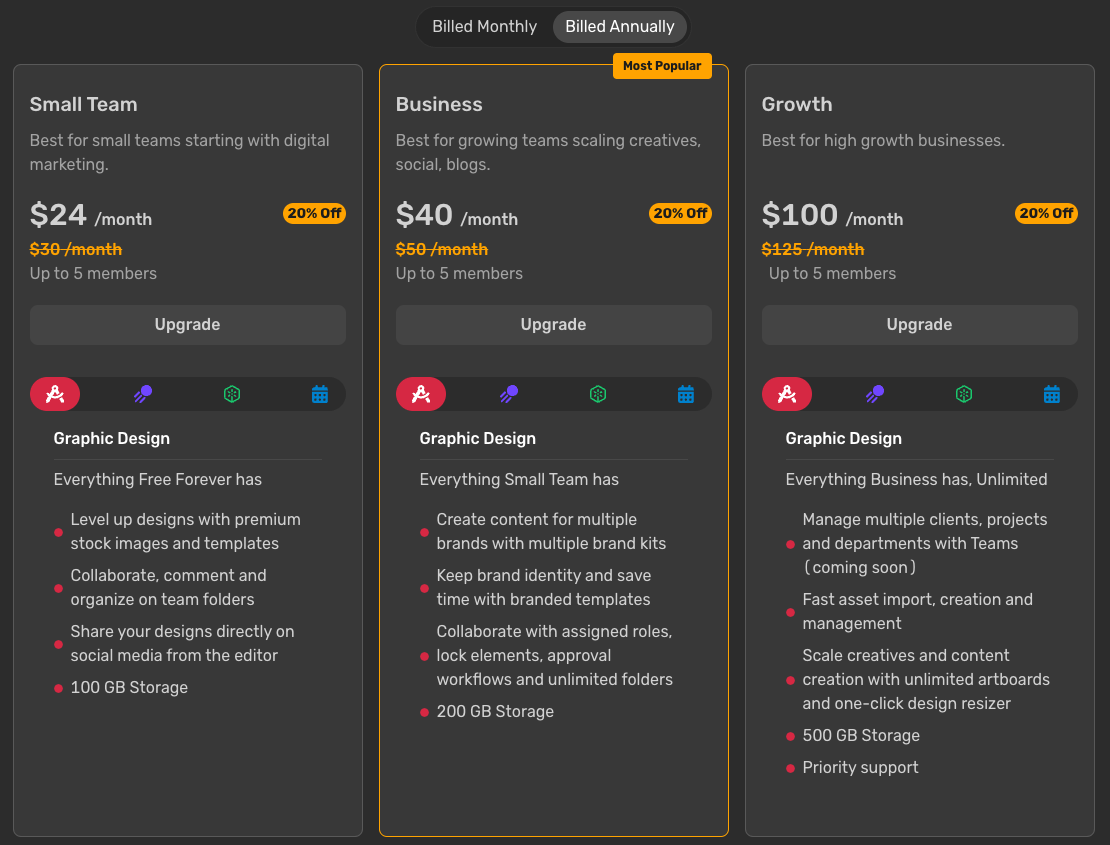Upgrade to the Growth plan
Viewport: 1110px width, 845px height.
919,324
